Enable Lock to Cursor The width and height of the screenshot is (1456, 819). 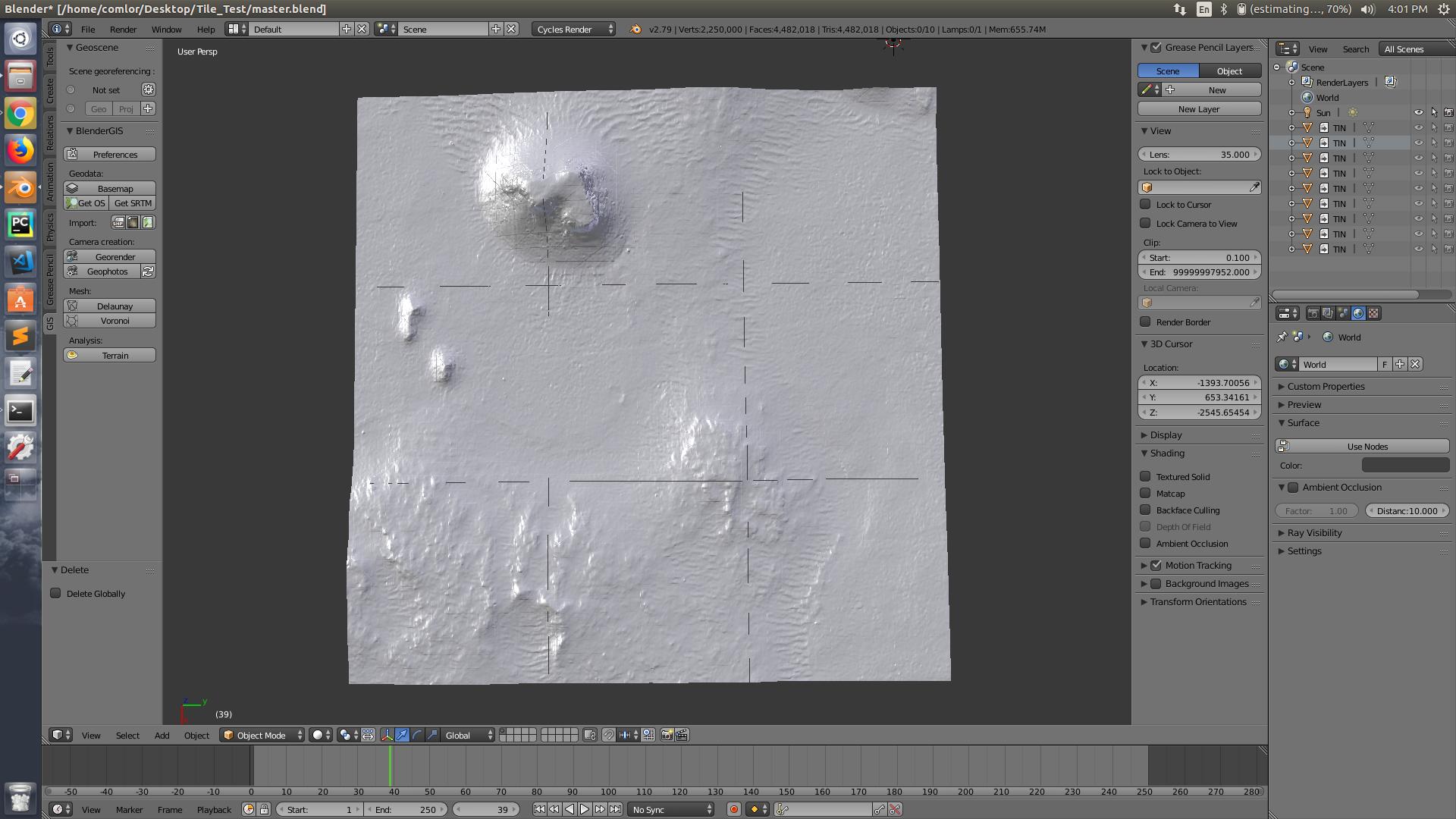tap(1145, 204)
